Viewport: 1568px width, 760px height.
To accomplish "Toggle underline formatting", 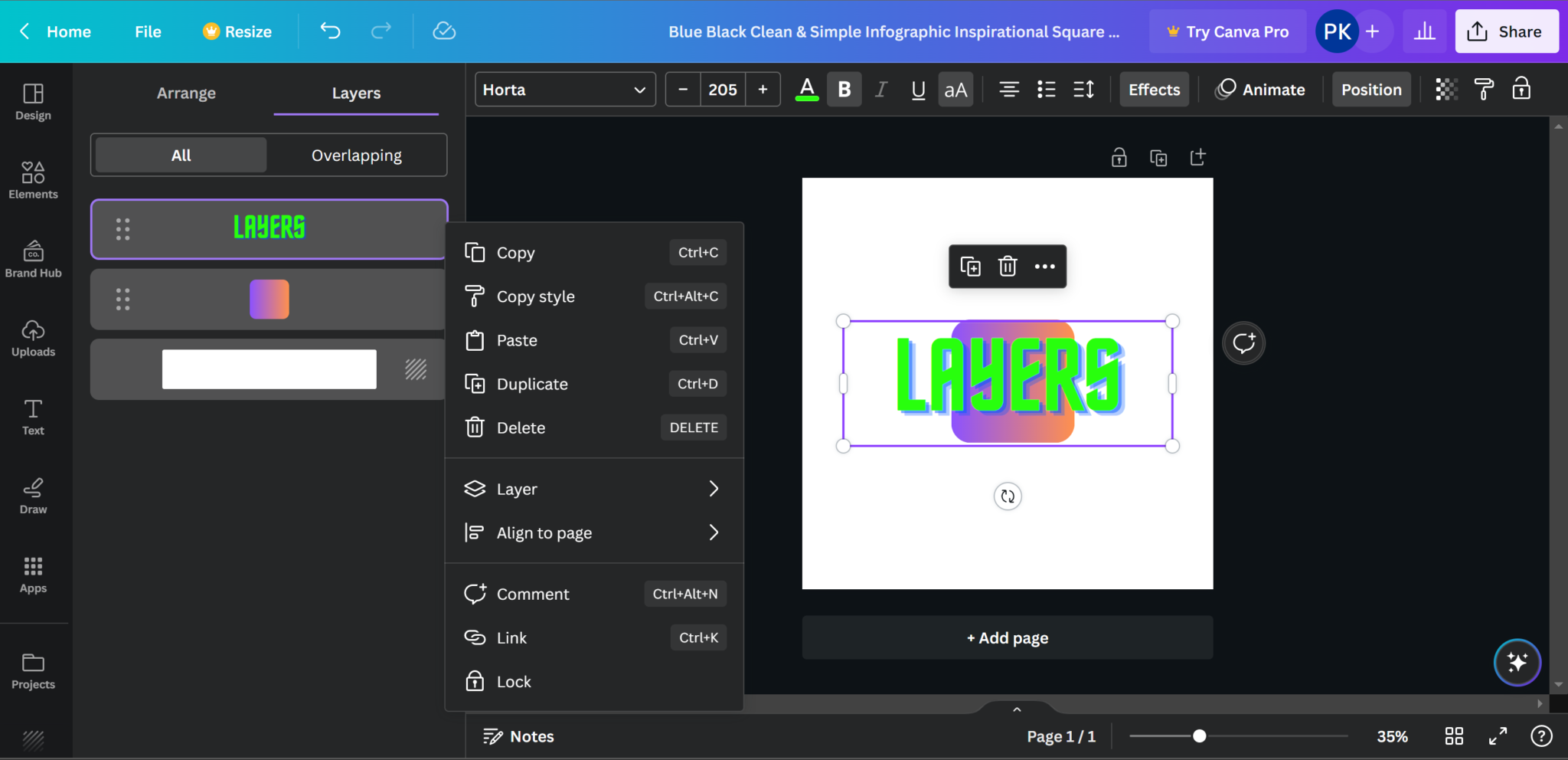I will (917, 89).
